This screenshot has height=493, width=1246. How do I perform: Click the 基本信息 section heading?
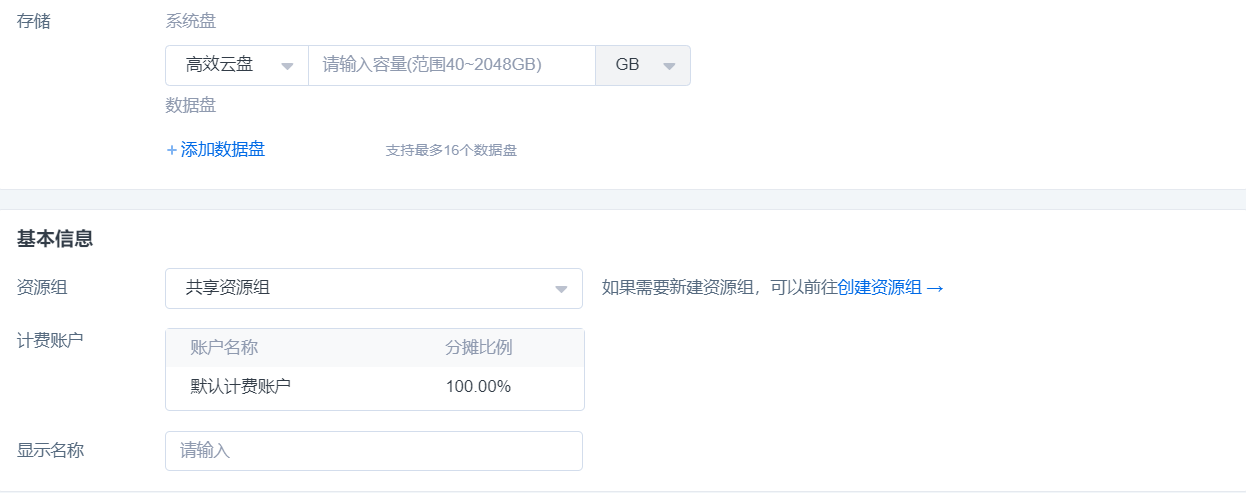(x=55, y=239)
